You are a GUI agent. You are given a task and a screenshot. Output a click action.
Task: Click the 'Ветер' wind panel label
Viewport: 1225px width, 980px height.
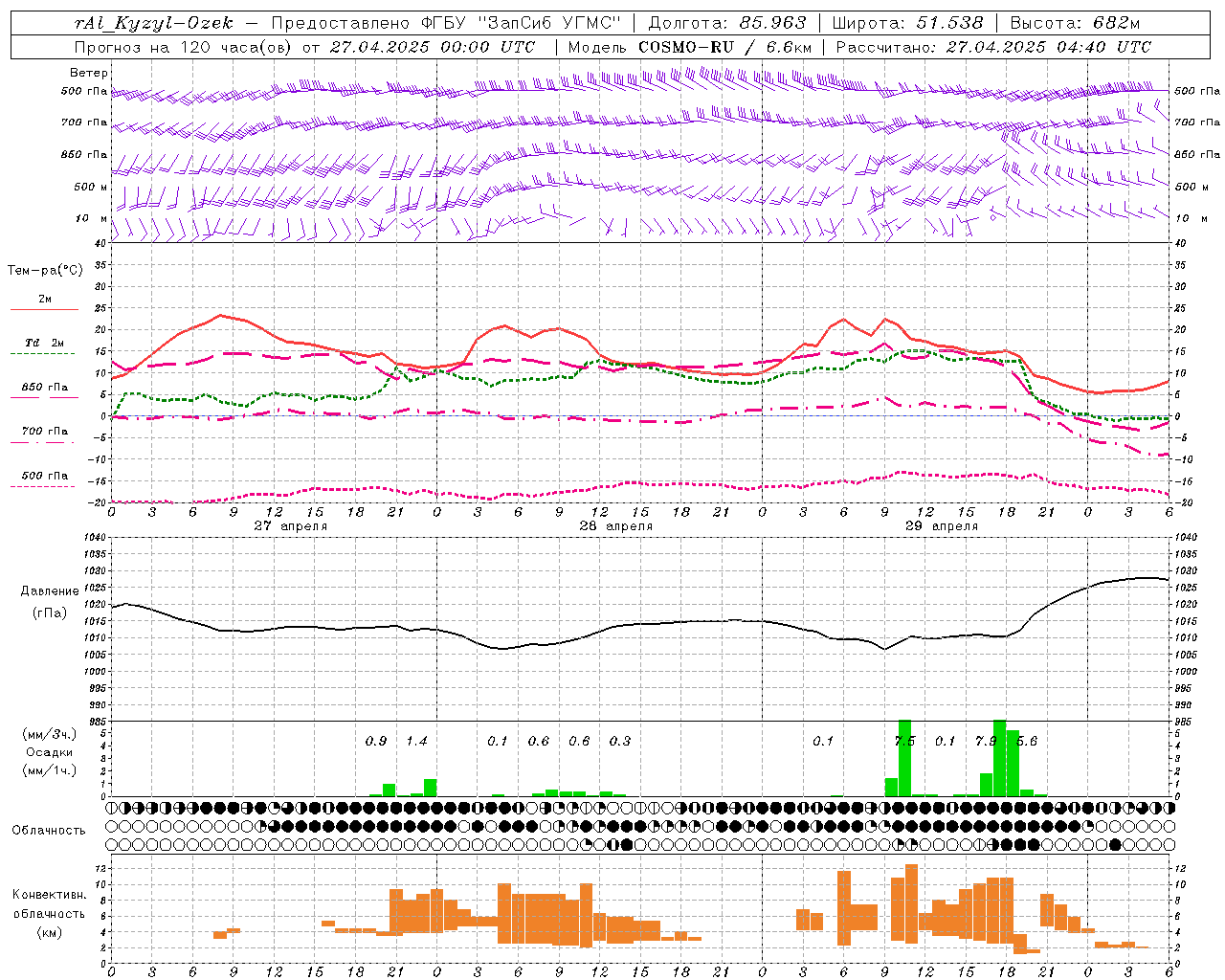pyautogui.click(x=89, y=73)
